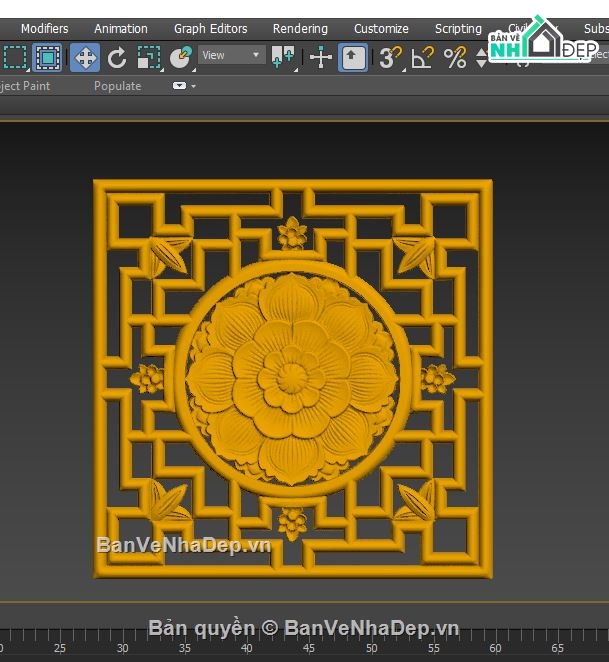Toggle Window/Crossing selection mode
The width and height of the screenshot is (609, 662).
pos(47,57)
